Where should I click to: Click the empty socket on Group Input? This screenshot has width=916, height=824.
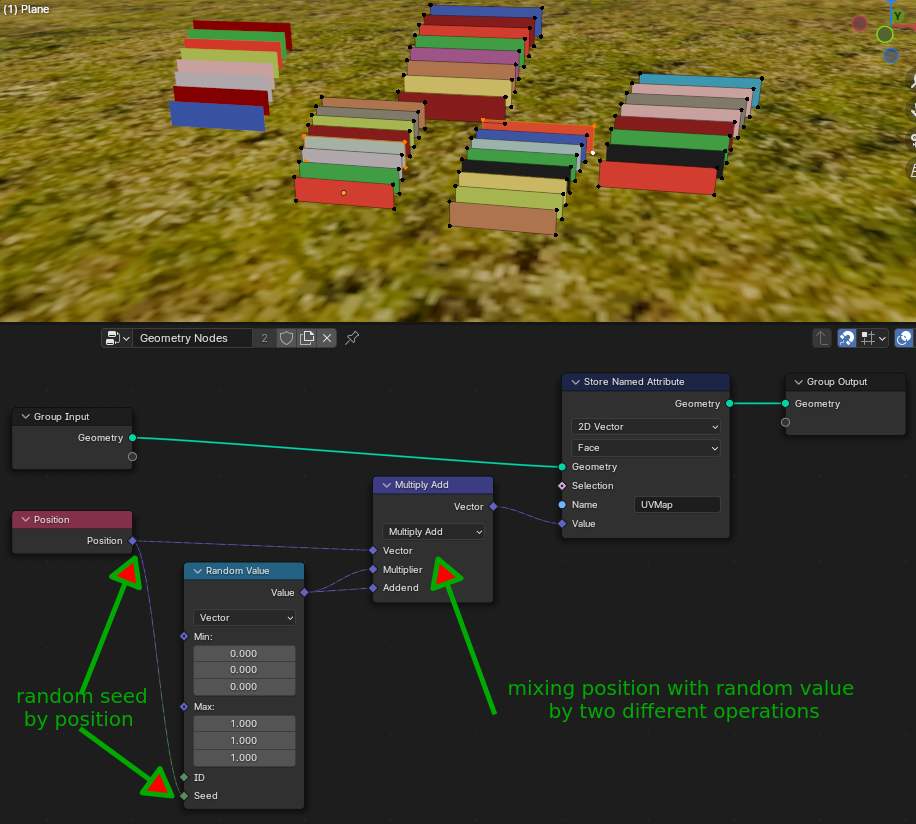(x=133, y=457)
